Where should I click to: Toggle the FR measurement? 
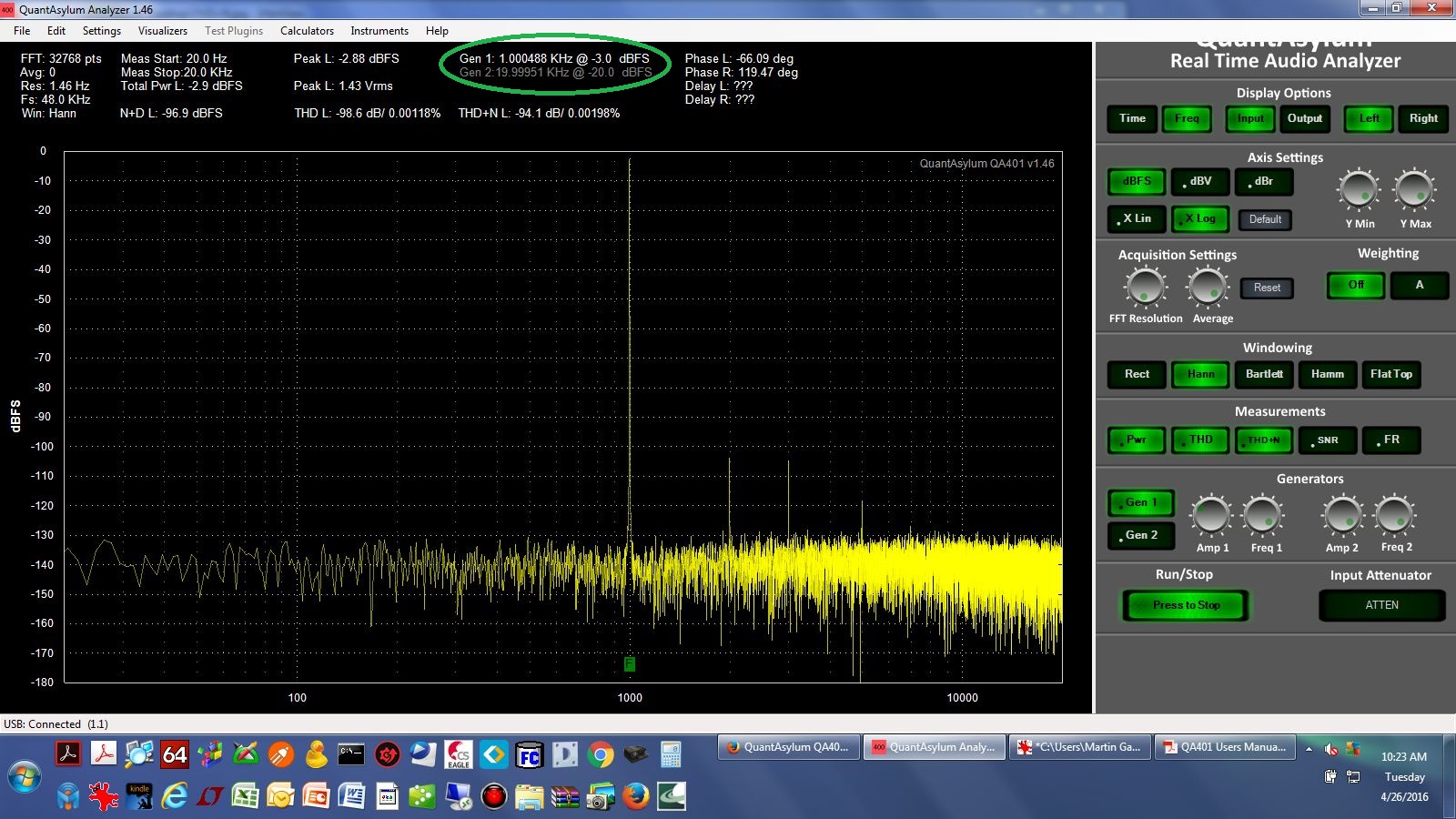(1391, 440)
